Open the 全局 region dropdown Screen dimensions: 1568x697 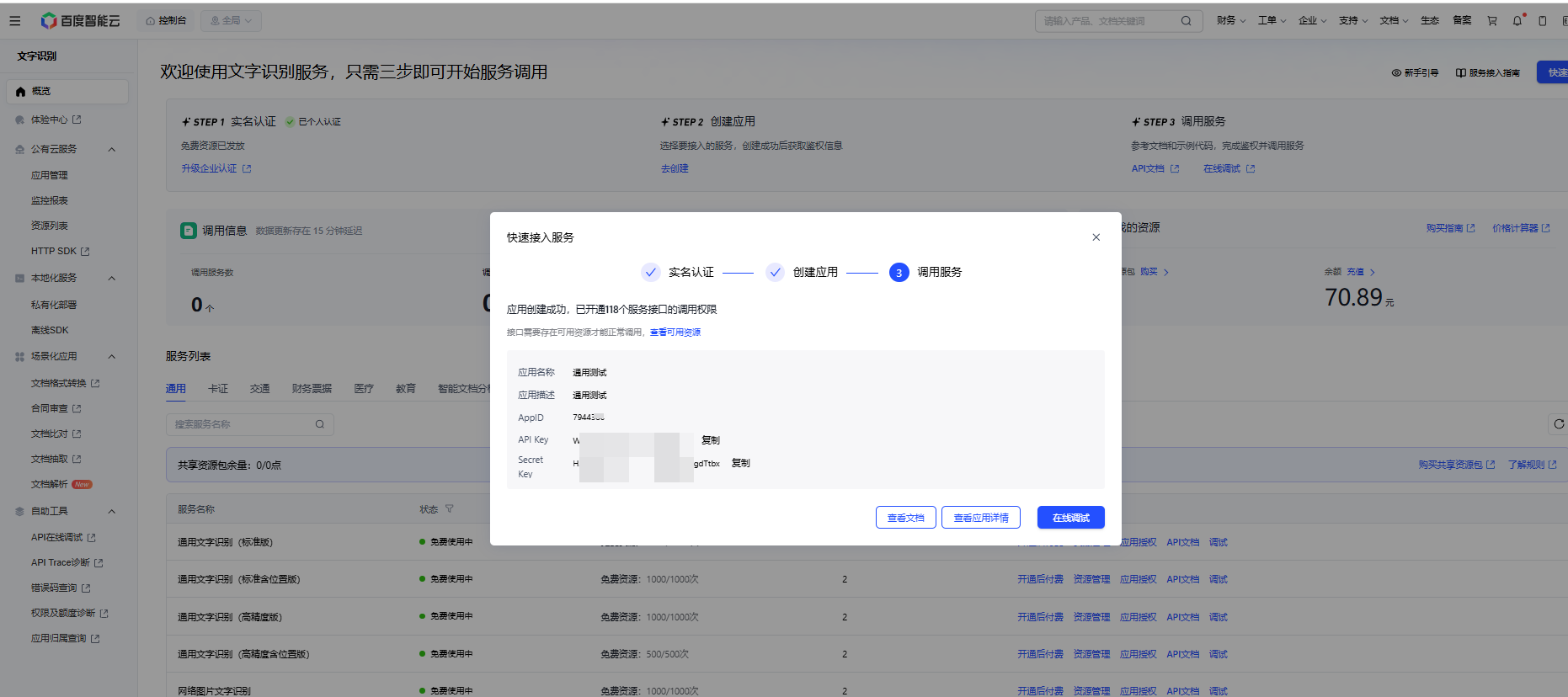tap(231, 21)
